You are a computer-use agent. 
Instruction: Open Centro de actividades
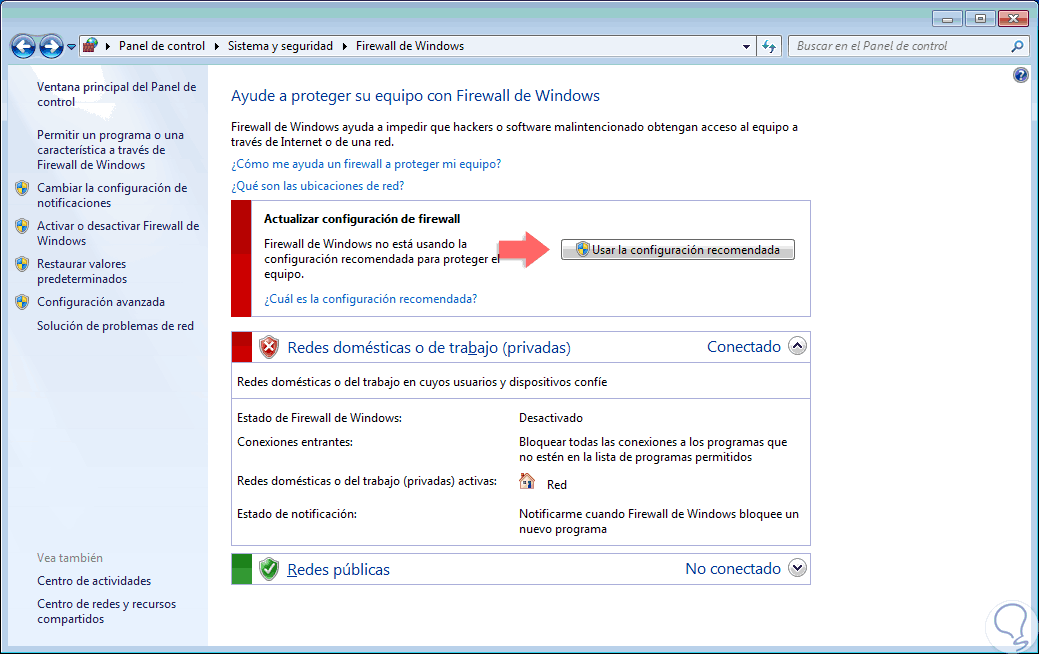point(94,580)
